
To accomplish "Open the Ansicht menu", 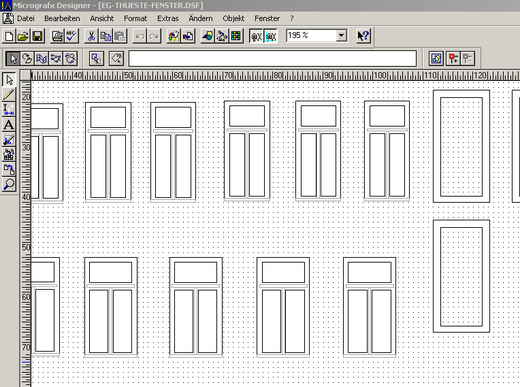I will coord(102,19).
